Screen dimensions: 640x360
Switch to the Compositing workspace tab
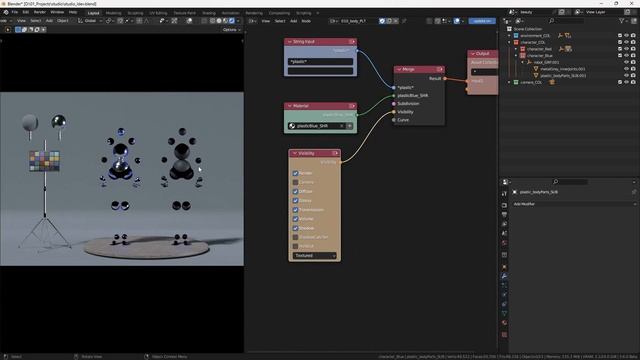pyautogui.click(x=279, y=13)
